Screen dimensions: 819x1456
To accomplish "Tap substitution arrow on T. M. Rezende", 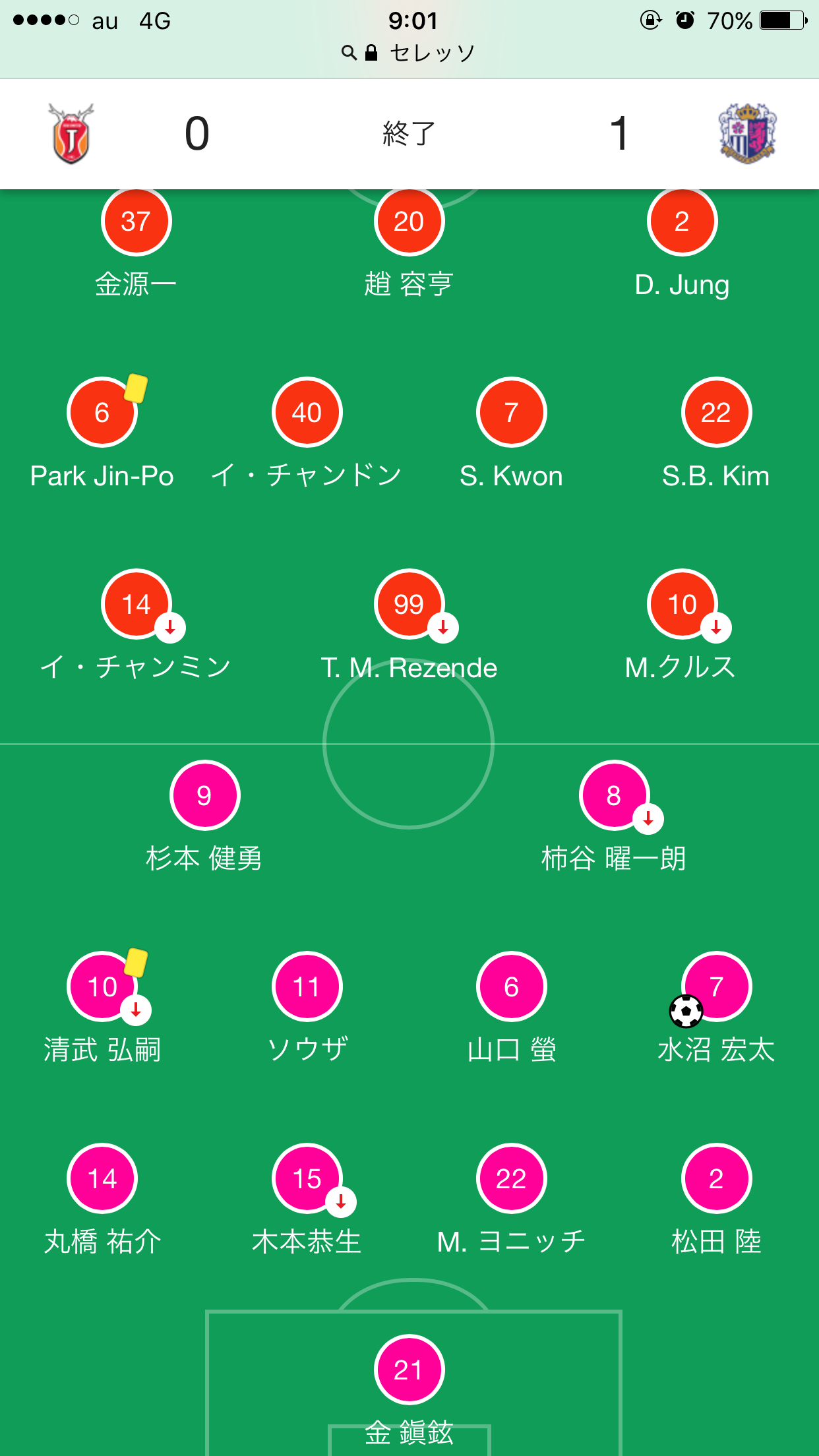I will tap(443, 627).
